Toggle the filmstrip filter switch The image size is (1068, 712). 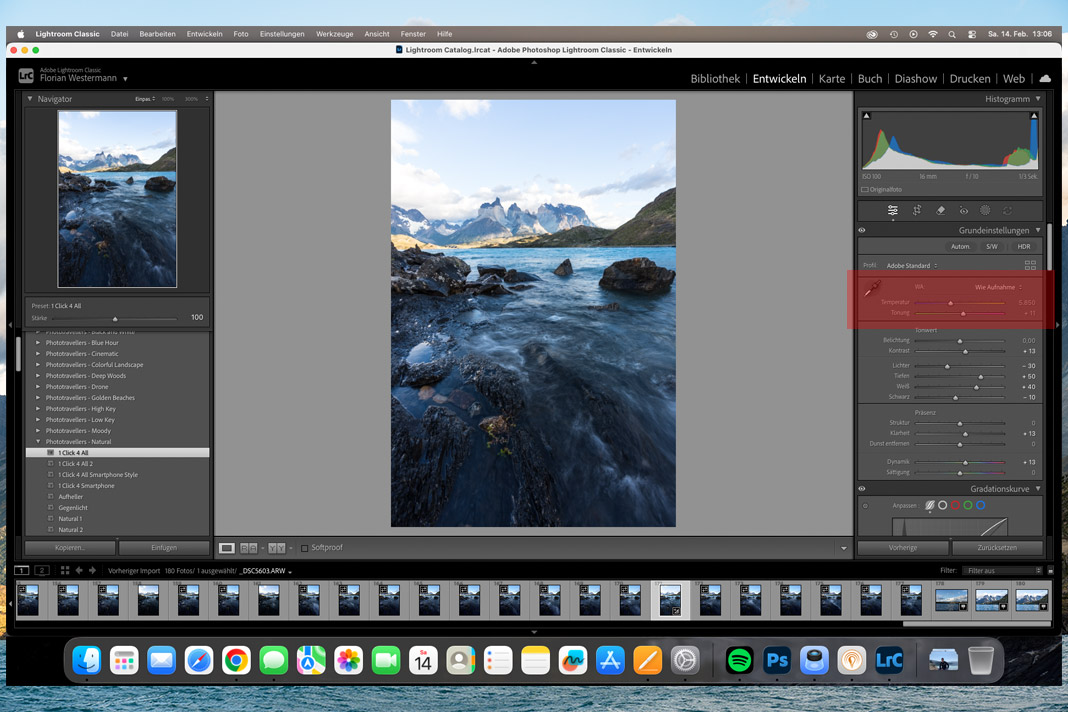1050,570
